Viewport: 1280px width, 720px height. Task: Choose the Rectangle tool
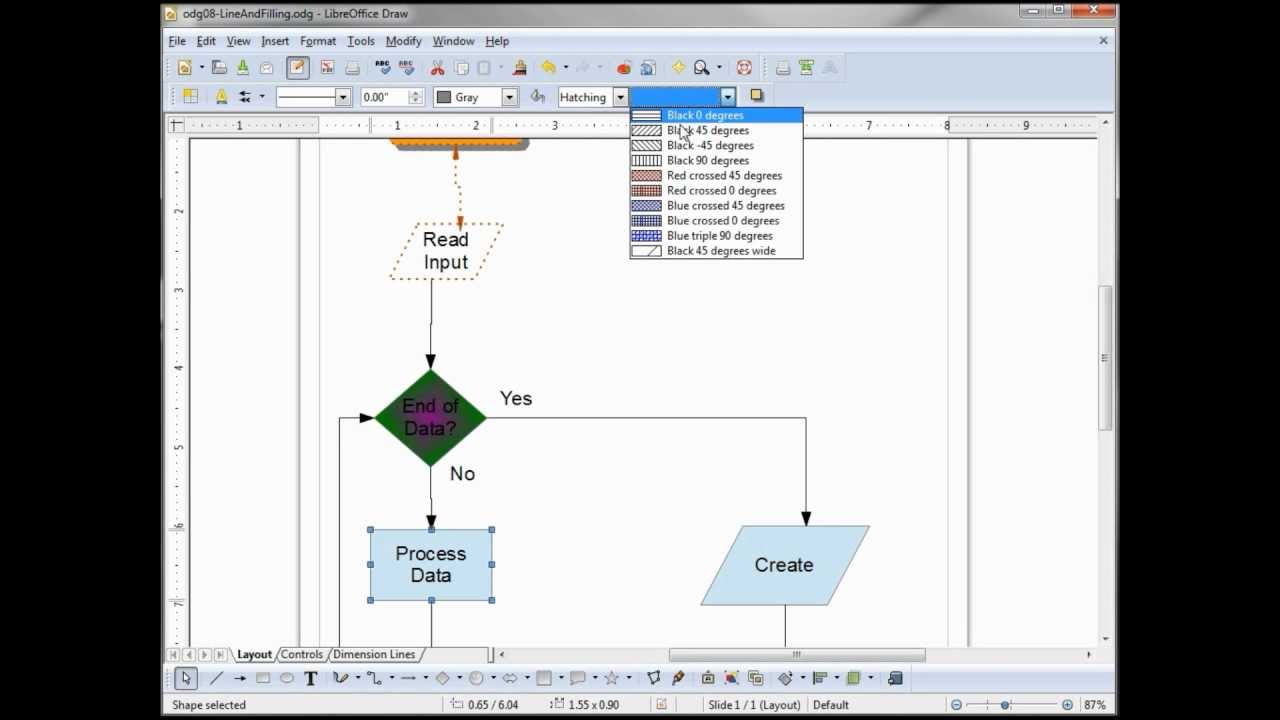(263, 678)
